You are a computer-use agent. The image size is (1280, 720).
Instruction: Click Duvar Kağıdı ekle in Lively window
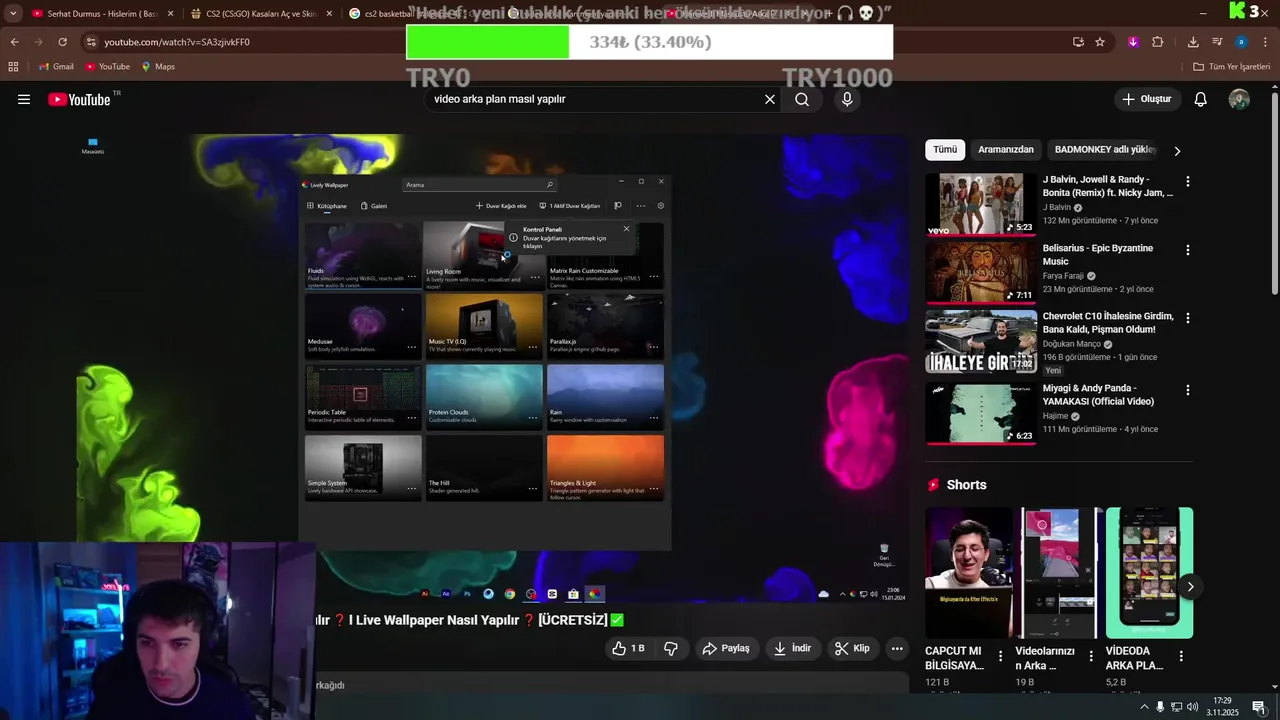501,206
